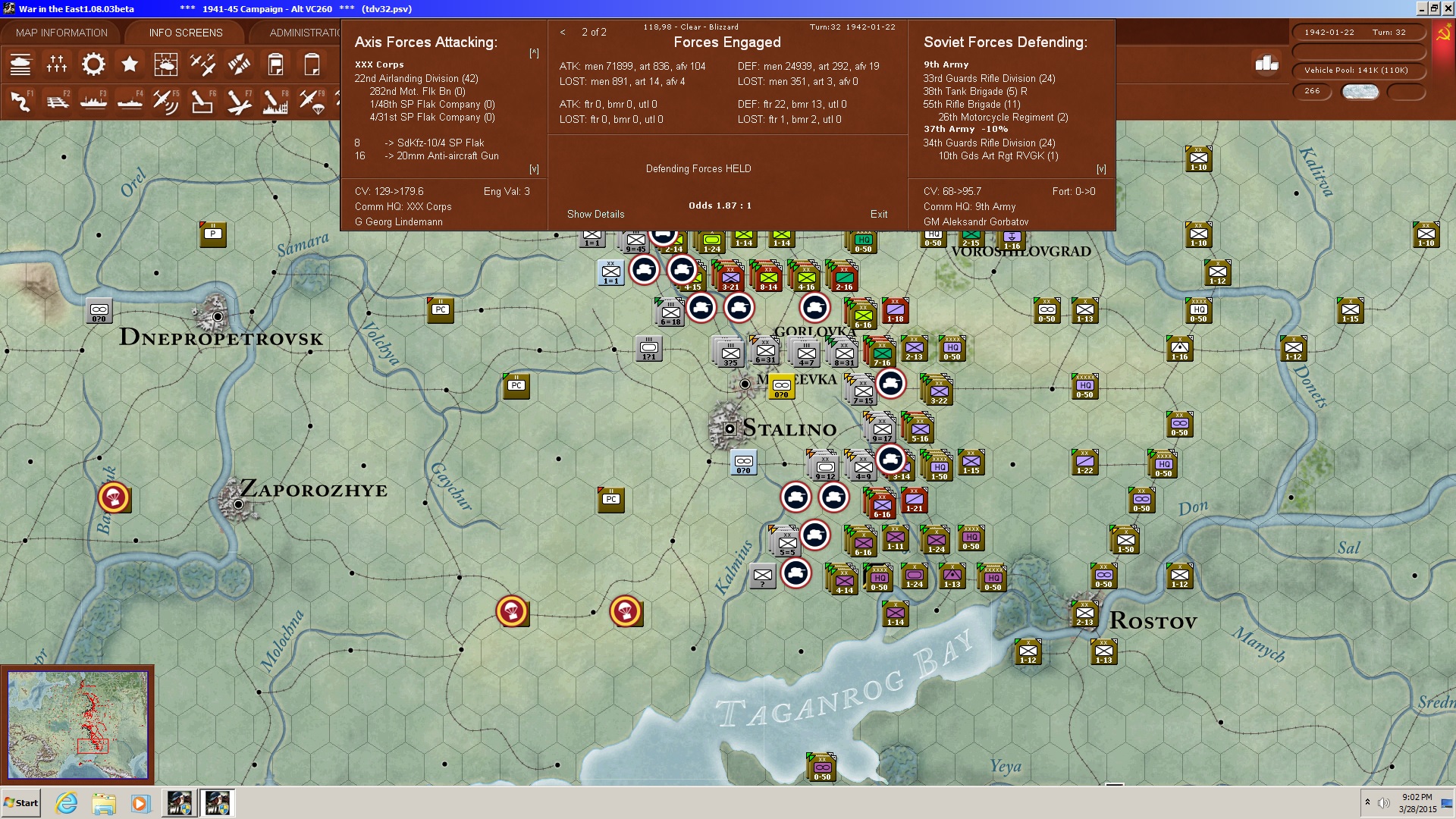Select the HQ 0-50 unit near Rostov
The image size is (1456, 819).
992,578
